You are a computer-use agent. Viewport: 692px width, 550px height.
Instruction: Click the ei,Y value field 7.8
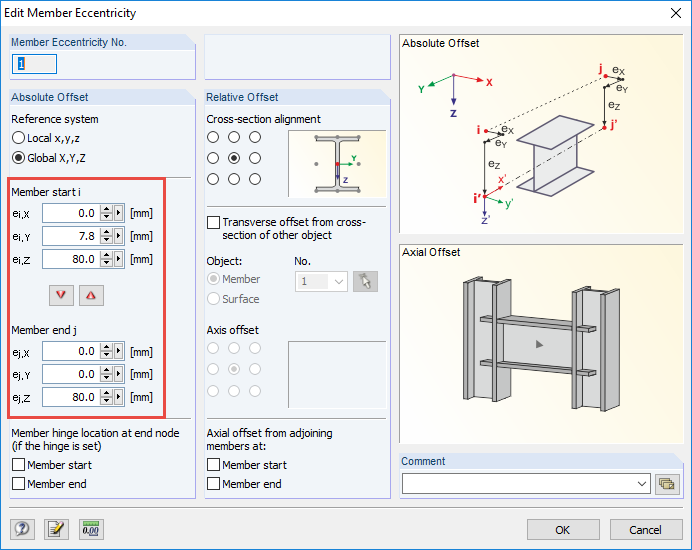pos(71,236)
